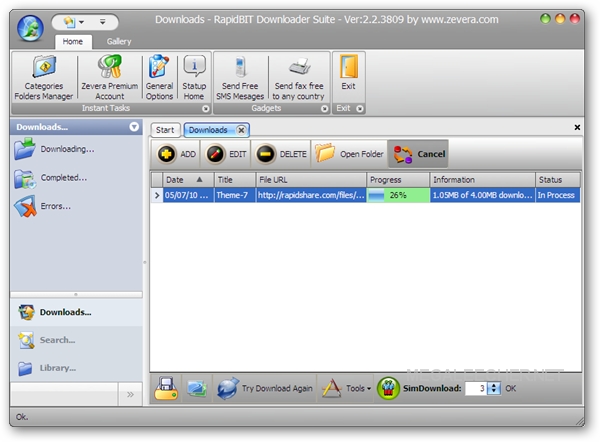Open the Library section in navigation

click(x=76, y=368)
